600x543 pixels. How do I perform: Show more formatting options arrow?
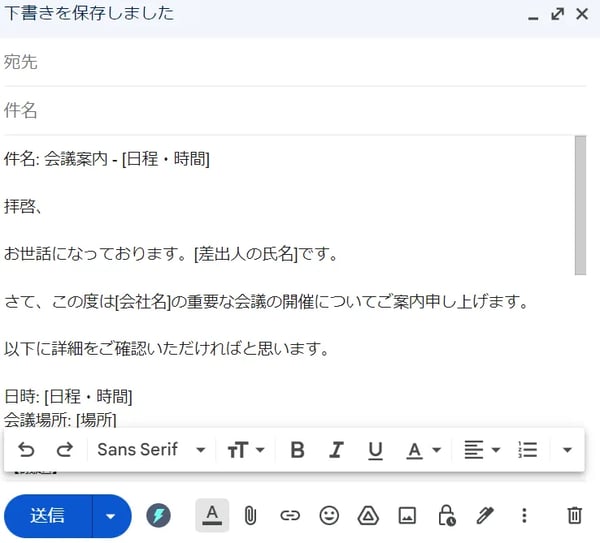[x=567, y=450]
